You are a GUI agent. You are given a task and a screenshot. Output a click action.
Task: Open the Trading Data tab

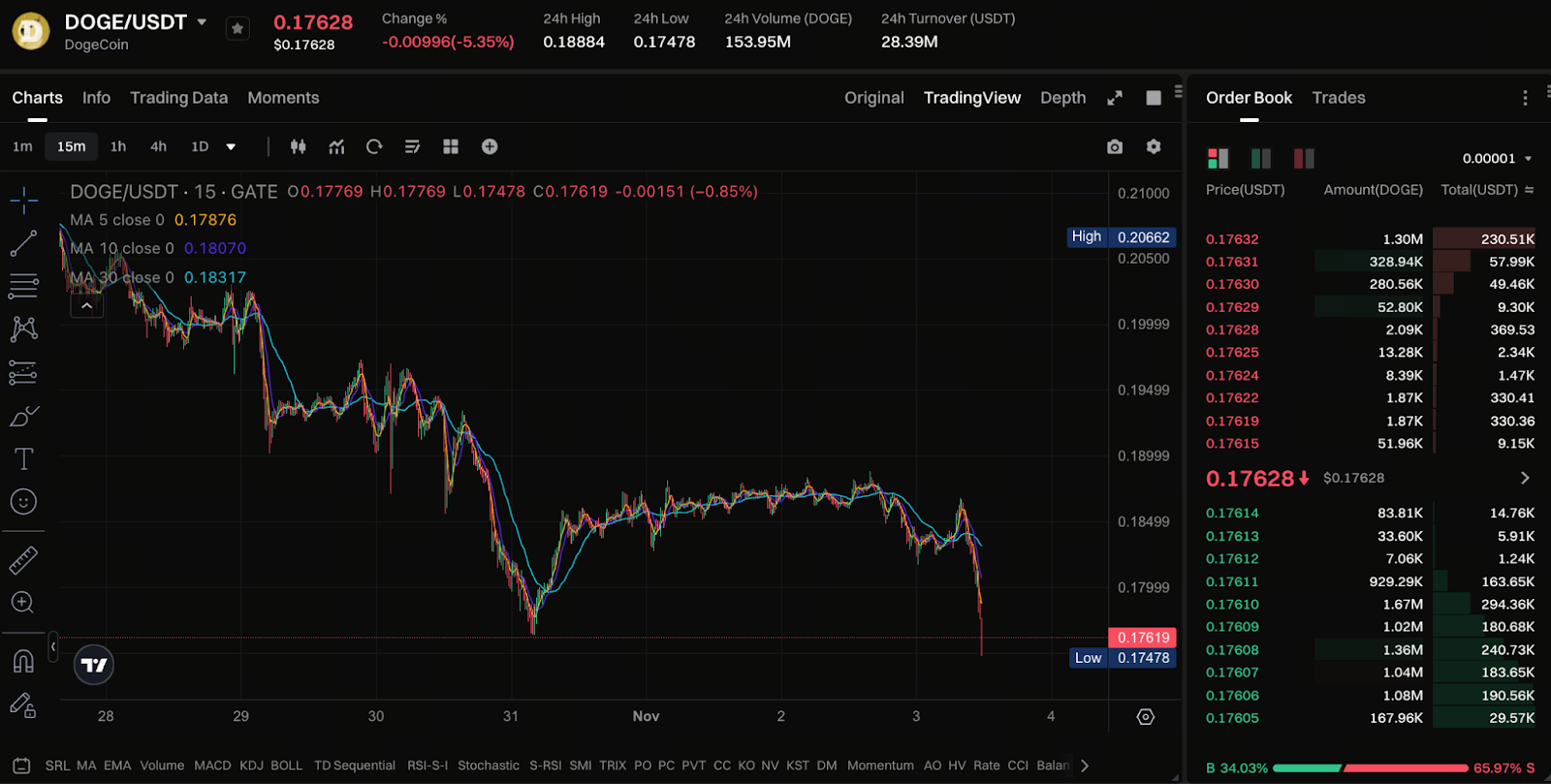pyautogui.click(x=178, y=98)
